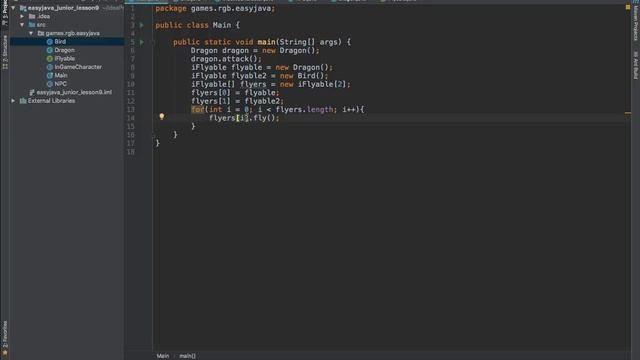The image size is (640, 360).
Task: Click line number 18 in the gutter
Action: (x=131, y=152)
